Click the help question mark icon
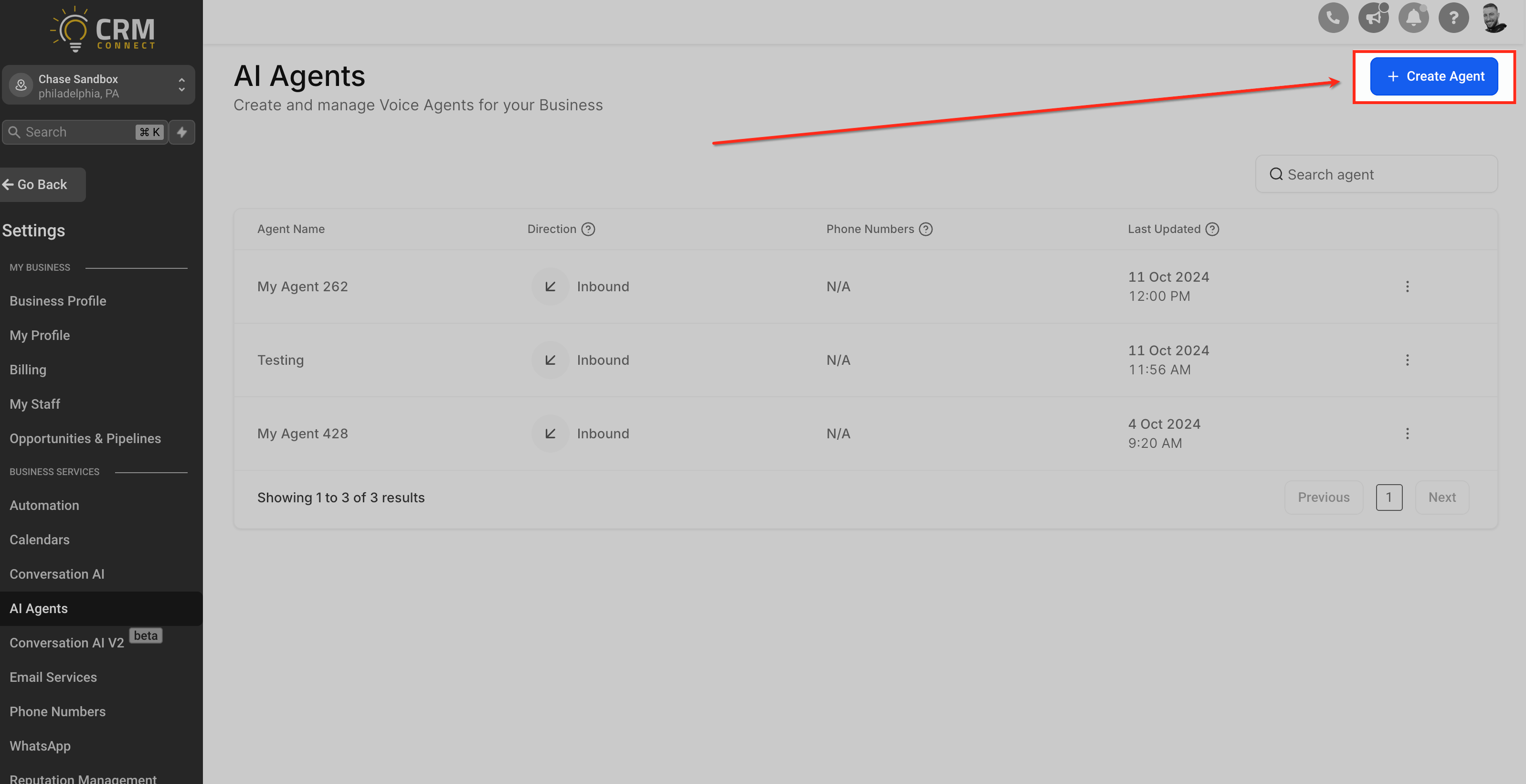This screenshot has height=784, width=1526. [x=1453, y=18]
